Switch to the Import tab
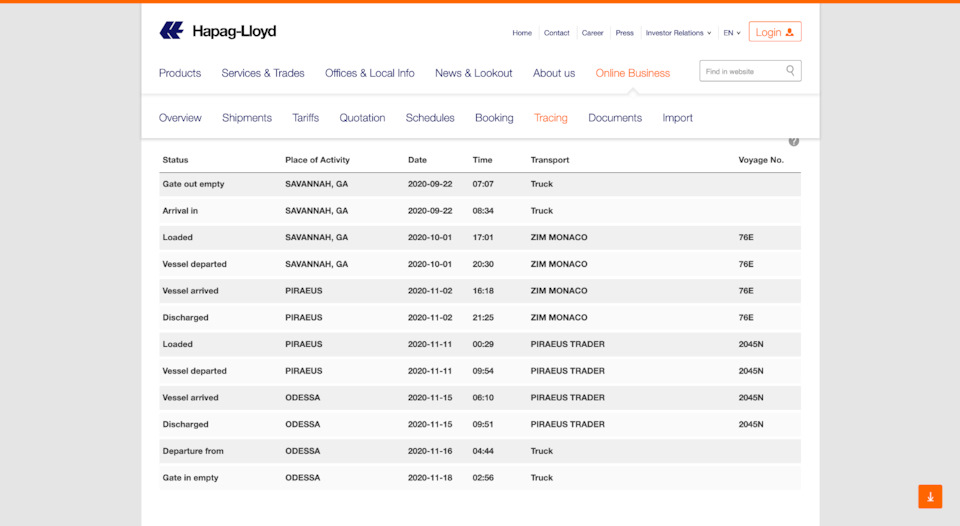 click(677, 118)
